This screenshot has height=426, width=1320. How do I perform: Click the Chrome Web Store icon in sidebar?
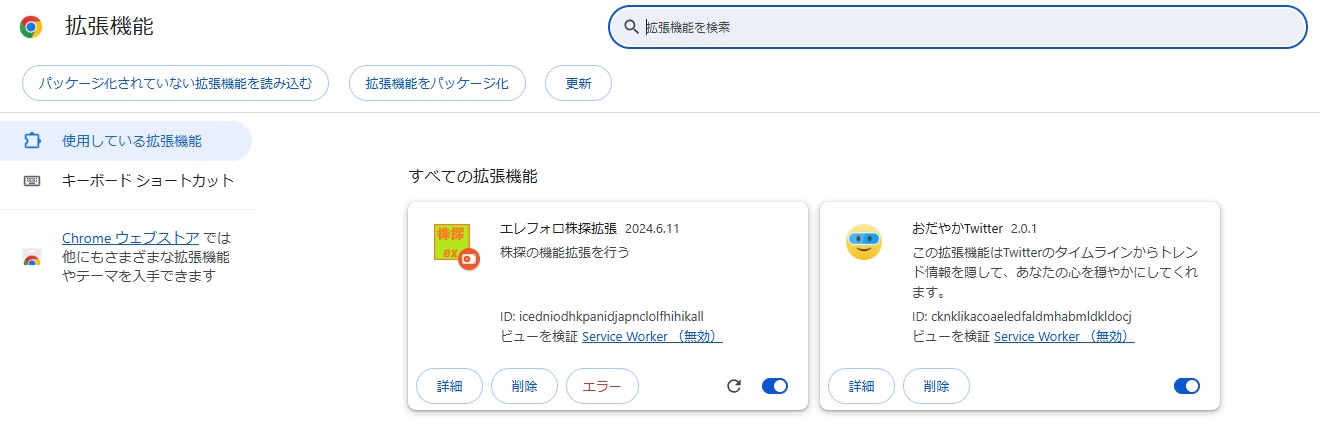(32, 257)
